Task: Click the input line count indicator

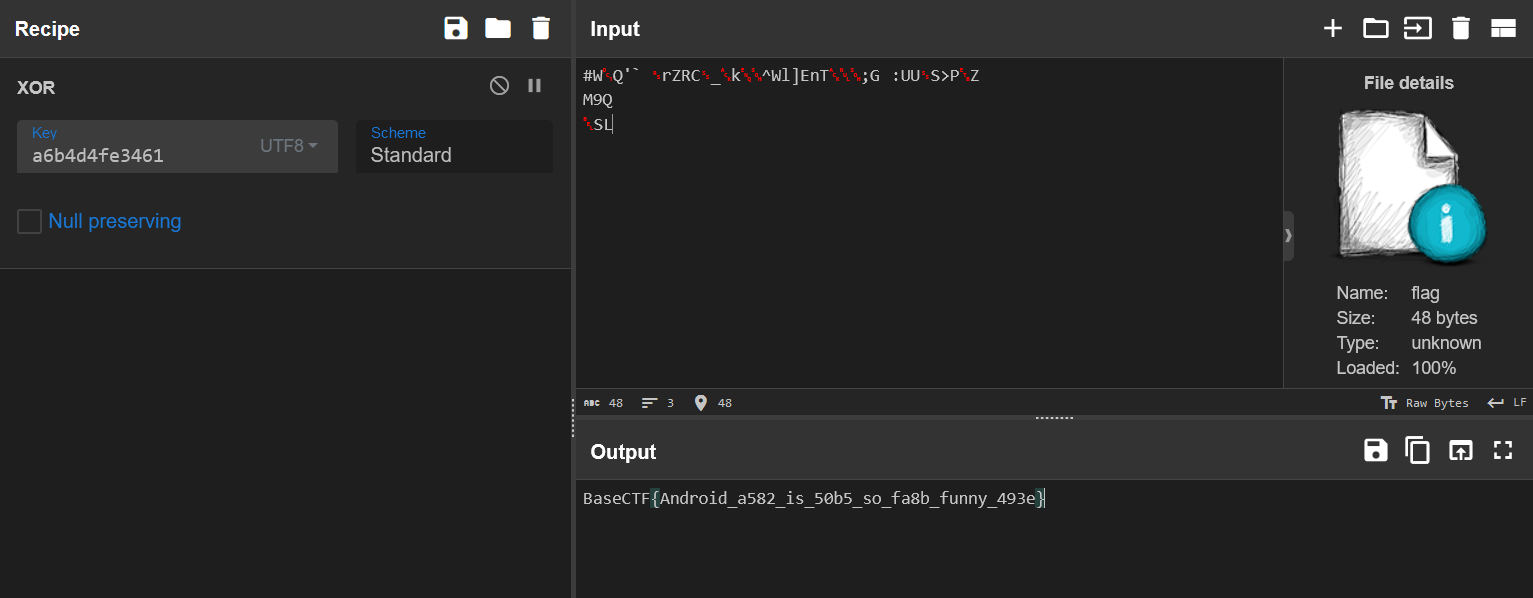Action: pos(658,403)
